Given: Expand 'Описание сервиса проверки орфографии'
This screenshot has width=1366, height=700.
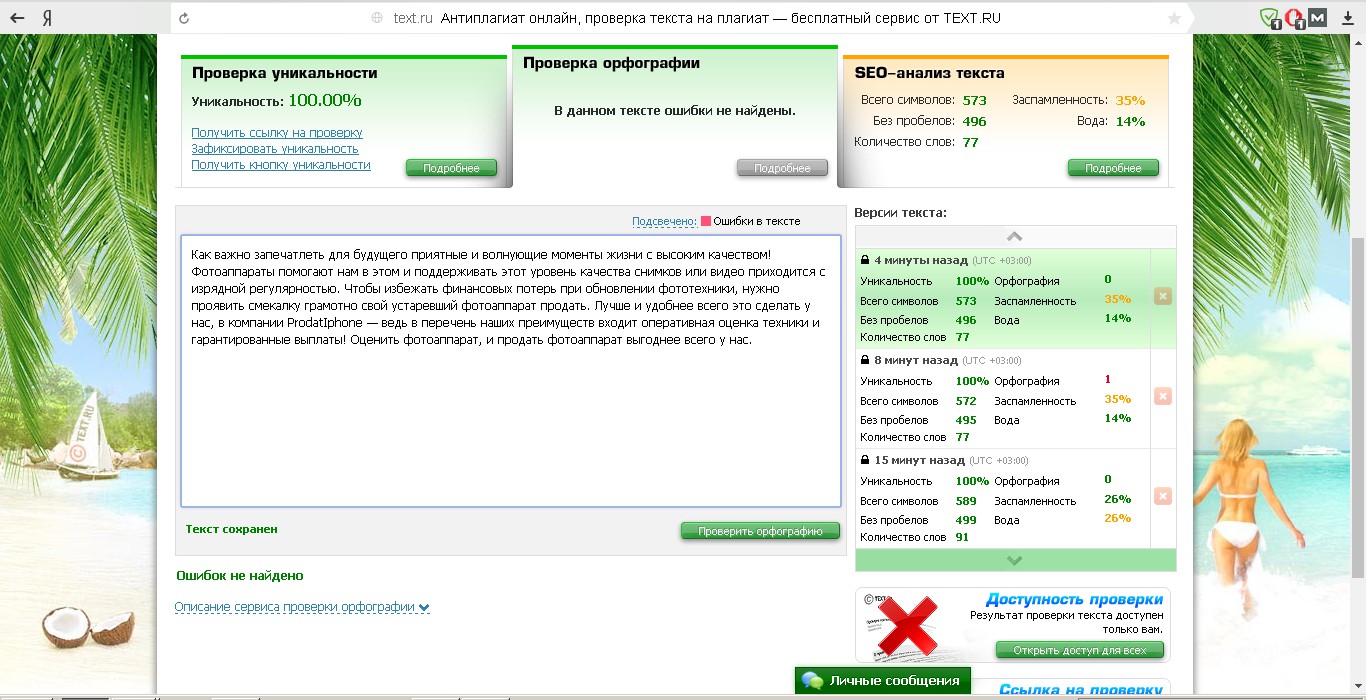Looking at the screenshot, I should (x=302, y=607).
